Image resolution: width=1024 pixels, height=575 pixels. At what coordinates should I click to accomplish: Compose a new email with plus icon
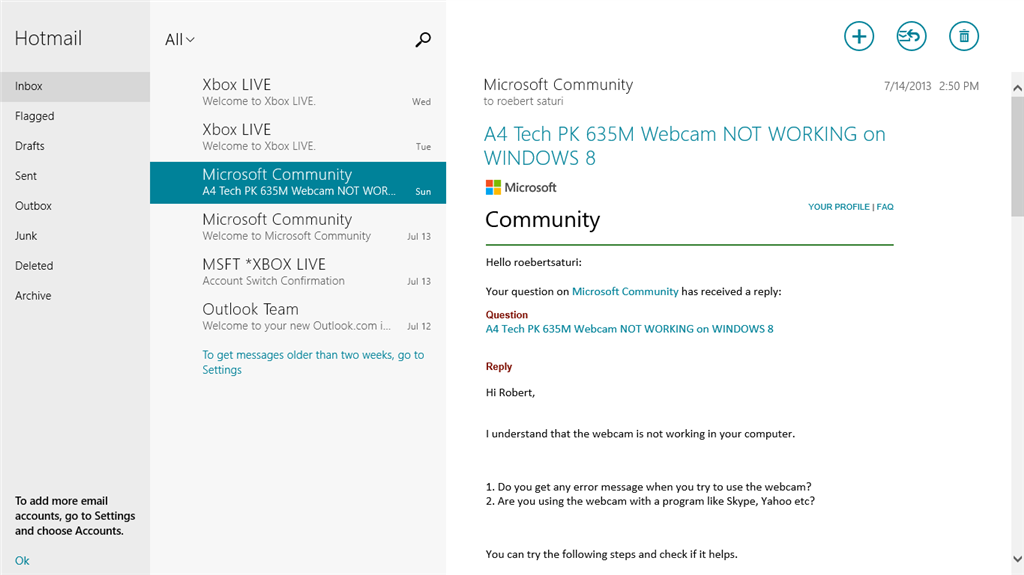pos(859,36)
